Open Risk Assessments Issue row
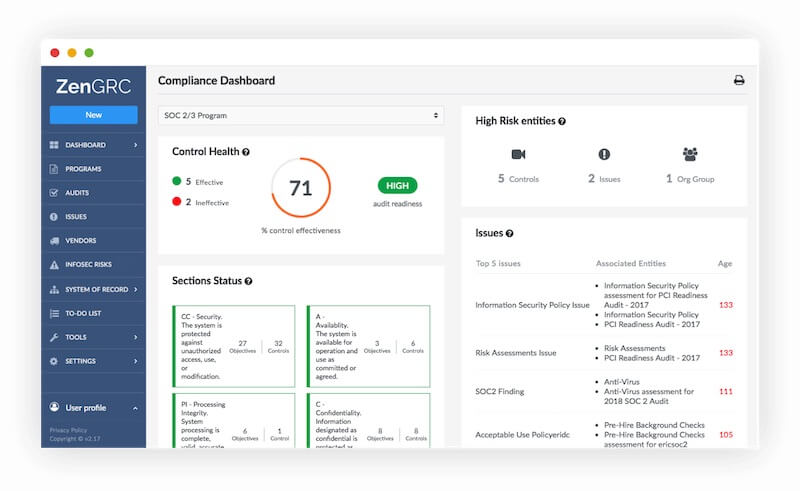The width and height of the screenshot is (800, 491). (x=516, y=353)
